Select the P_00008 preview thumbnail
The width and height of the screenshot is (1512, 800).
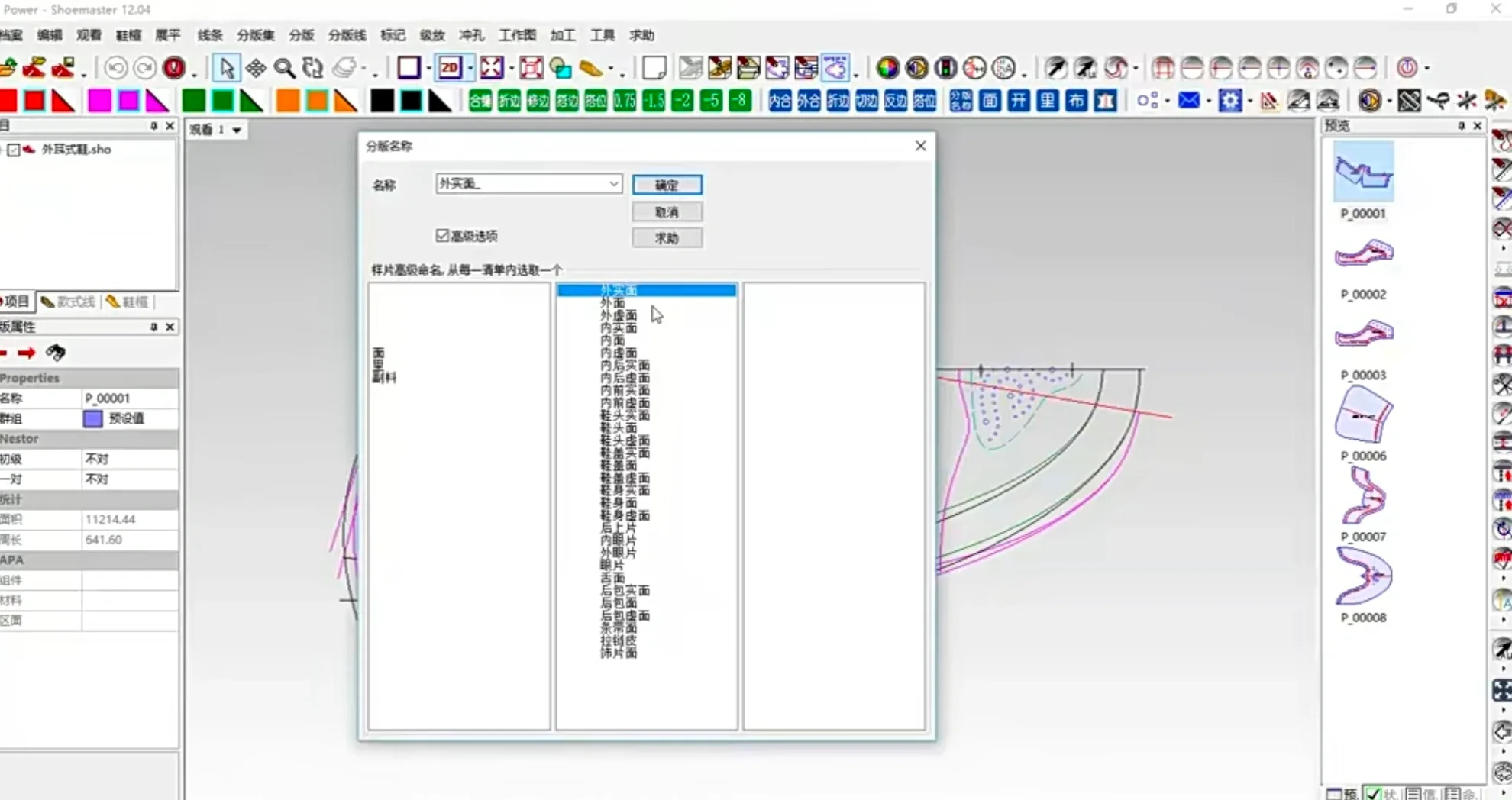(1364, 576)
